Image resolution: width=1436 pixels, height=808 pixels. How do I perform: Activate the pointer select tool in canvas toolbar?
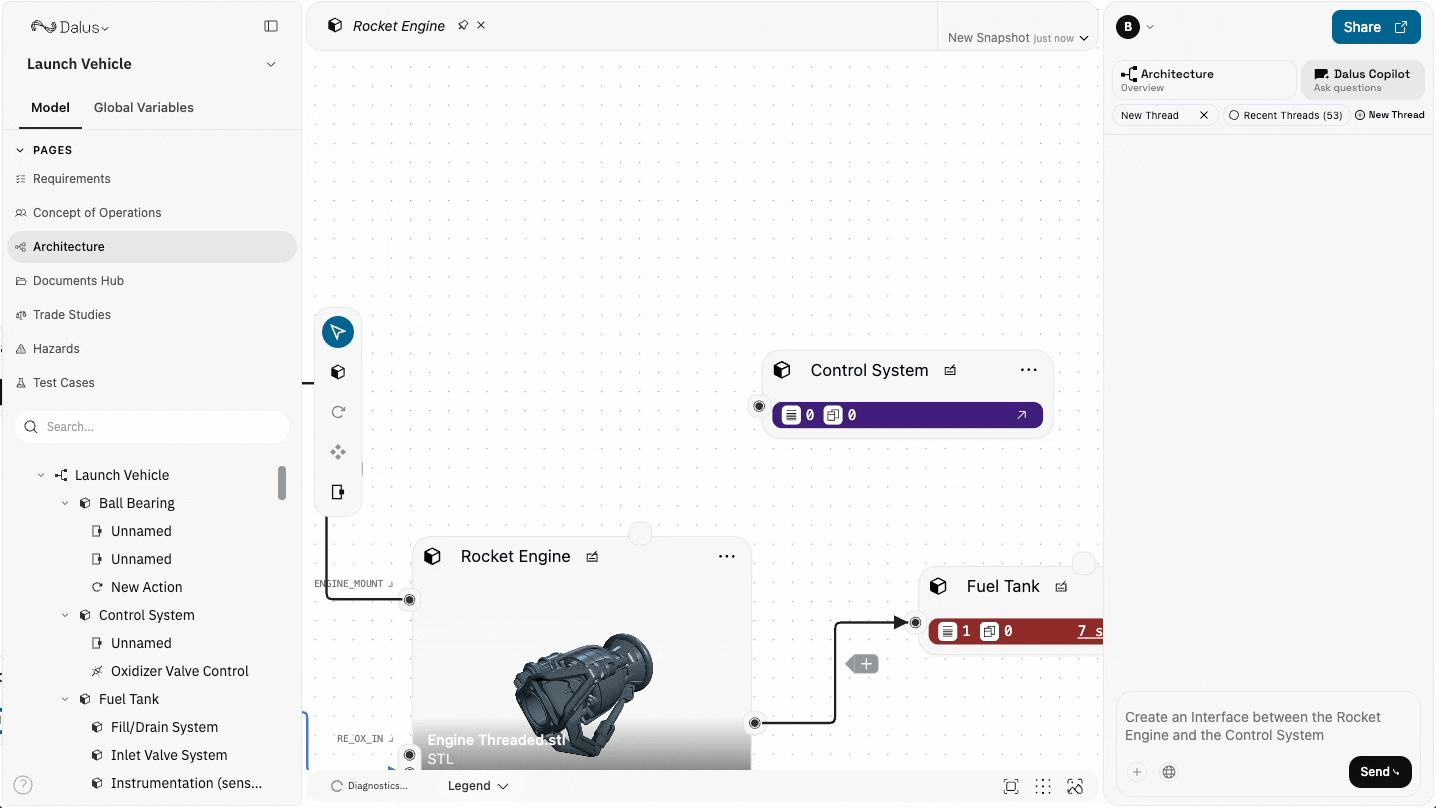(338, 332)
